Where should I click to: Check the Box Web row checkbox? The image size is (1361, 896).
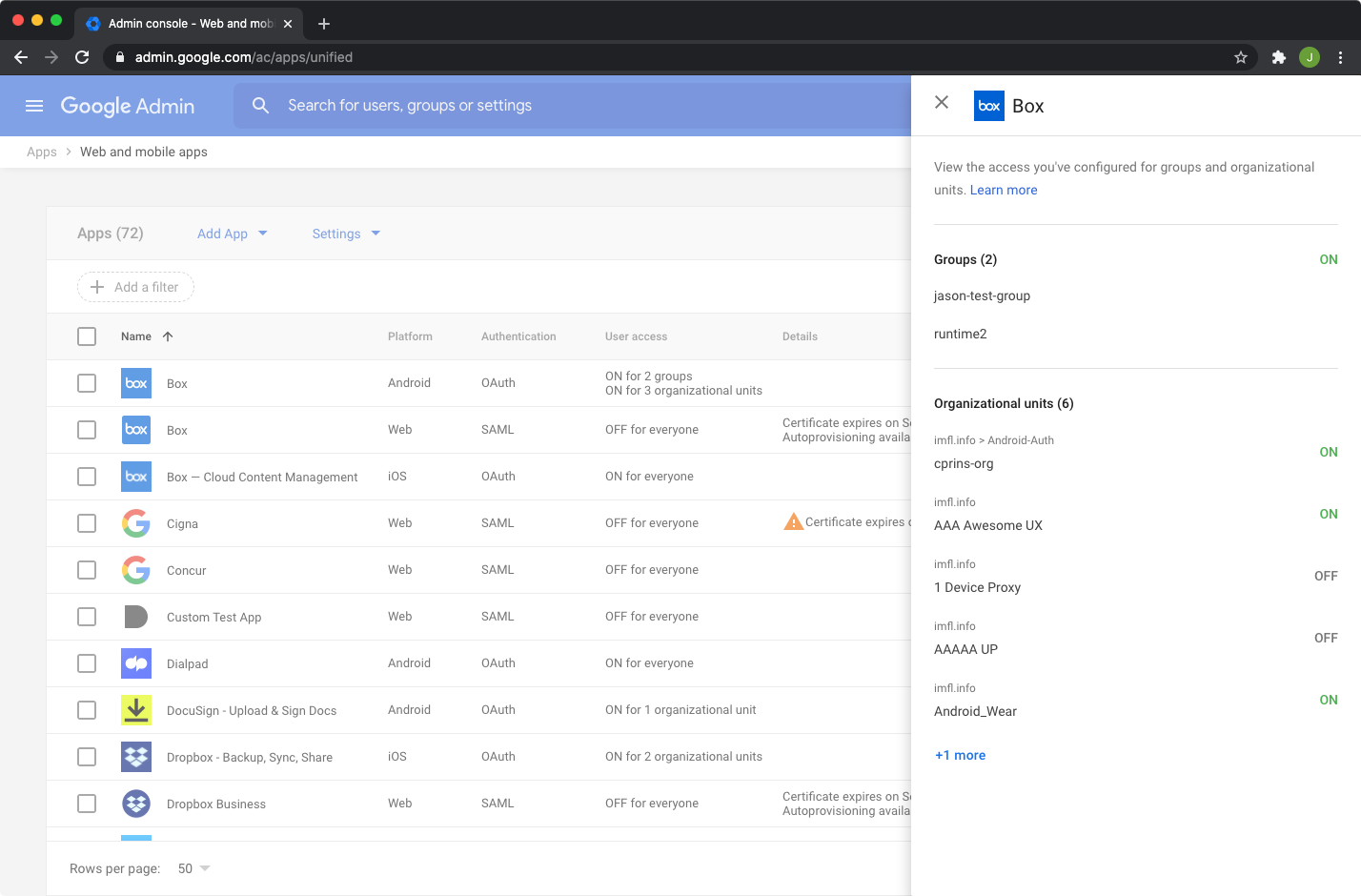point(87,430)
